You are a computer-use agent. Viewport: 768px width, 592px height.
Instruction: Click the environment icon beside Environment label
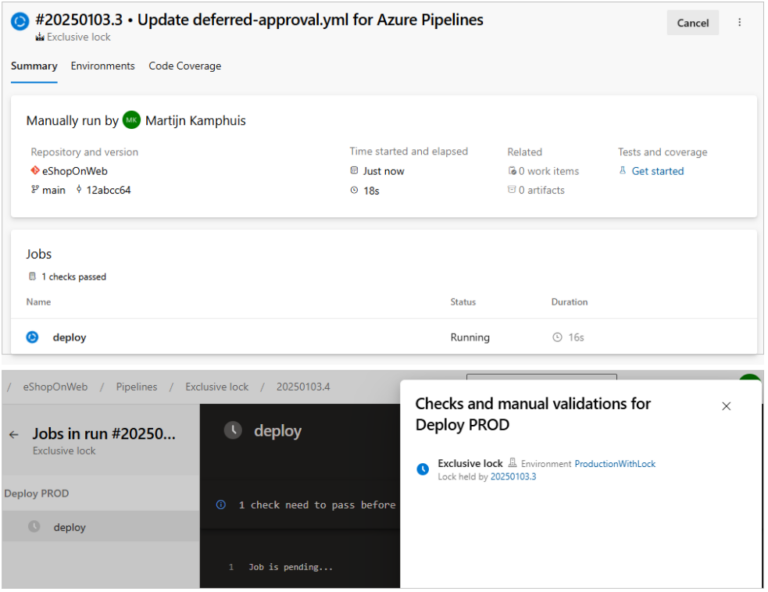tap(512, 463)
